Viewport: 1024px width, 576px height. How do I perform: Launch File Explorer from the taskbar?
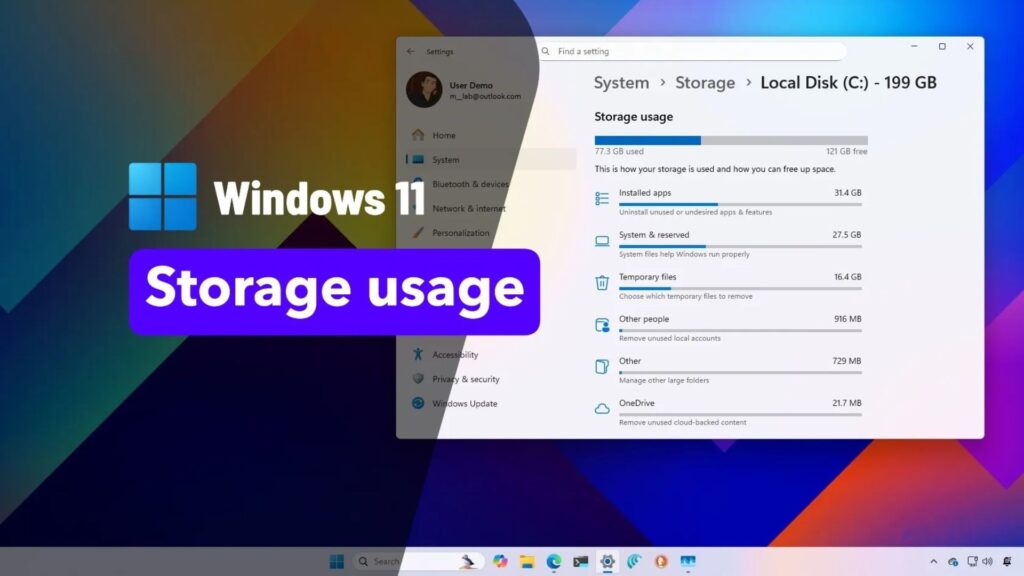pyautogui.click(x=527, y=561)
